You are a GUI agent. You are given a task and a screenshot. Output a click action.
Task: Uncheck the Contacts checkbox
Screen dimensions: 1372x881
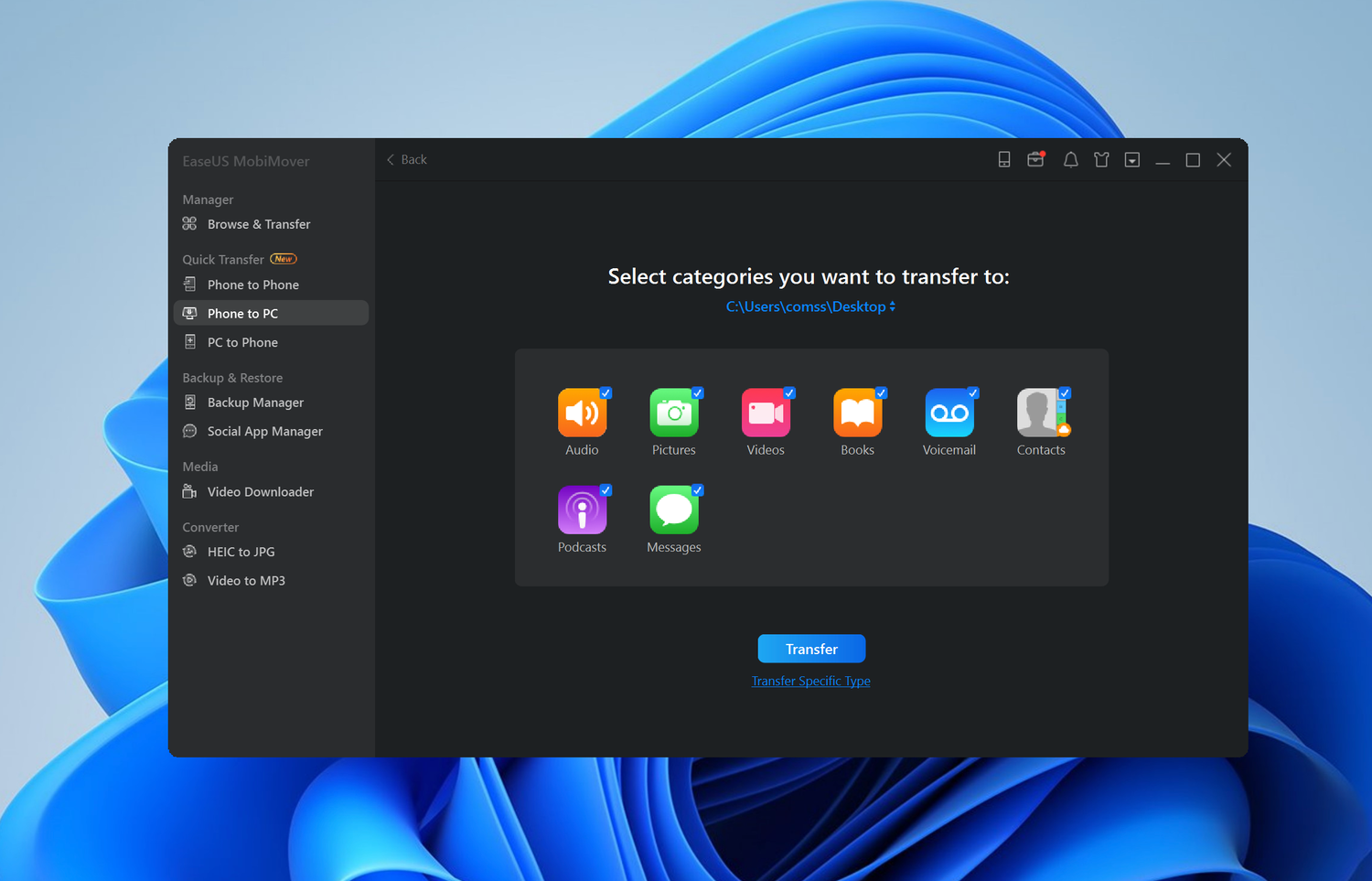pos(1065,392)
